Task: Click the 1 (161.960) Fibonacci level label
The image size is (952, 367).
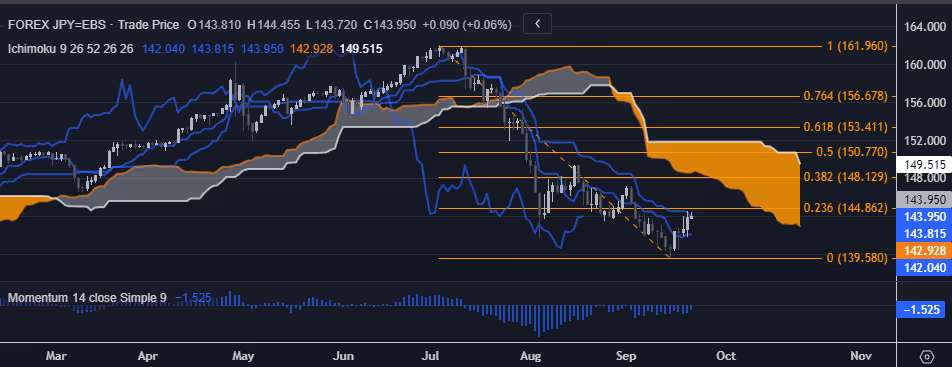Action: click(x=849, y=46)
